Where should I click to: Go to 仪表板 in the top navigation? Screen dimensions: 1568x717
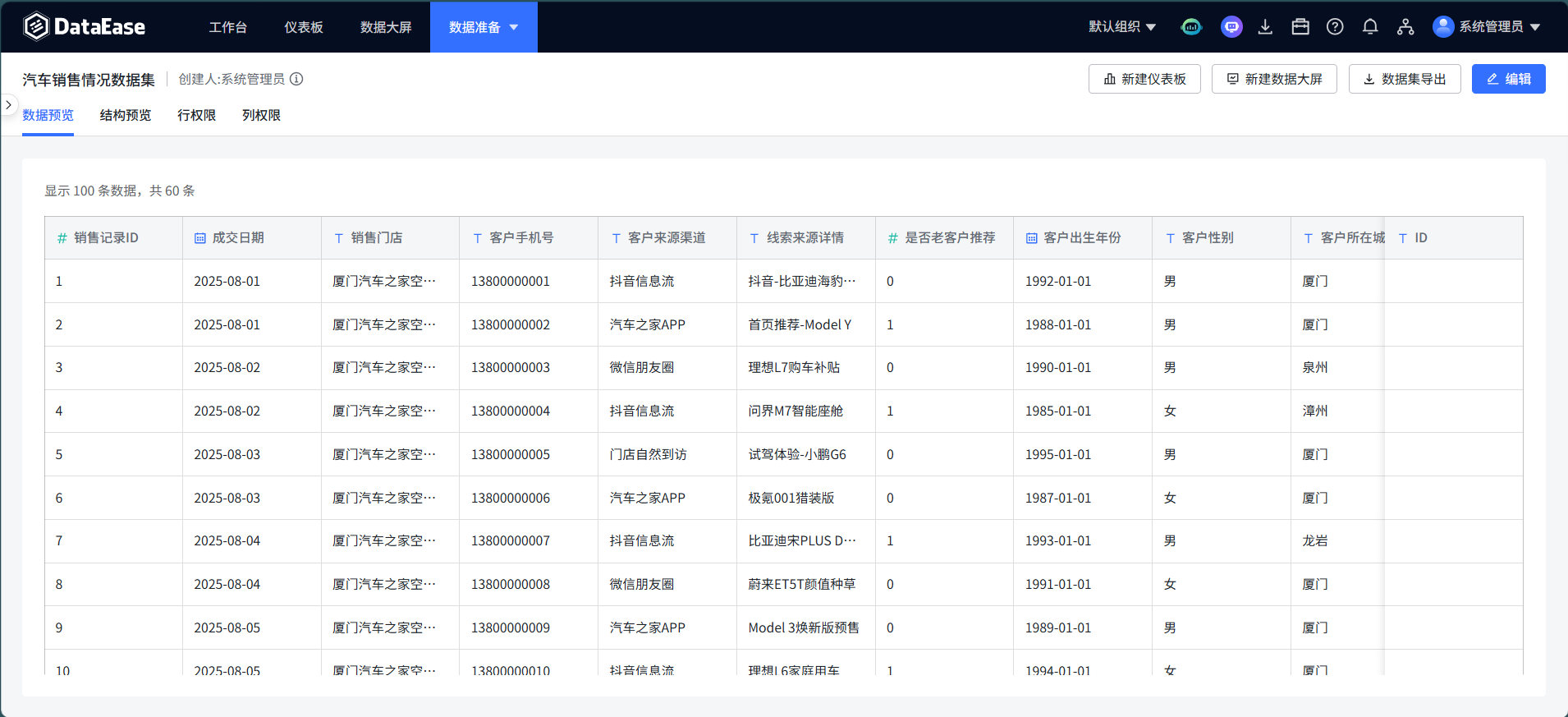pos(304,27)
